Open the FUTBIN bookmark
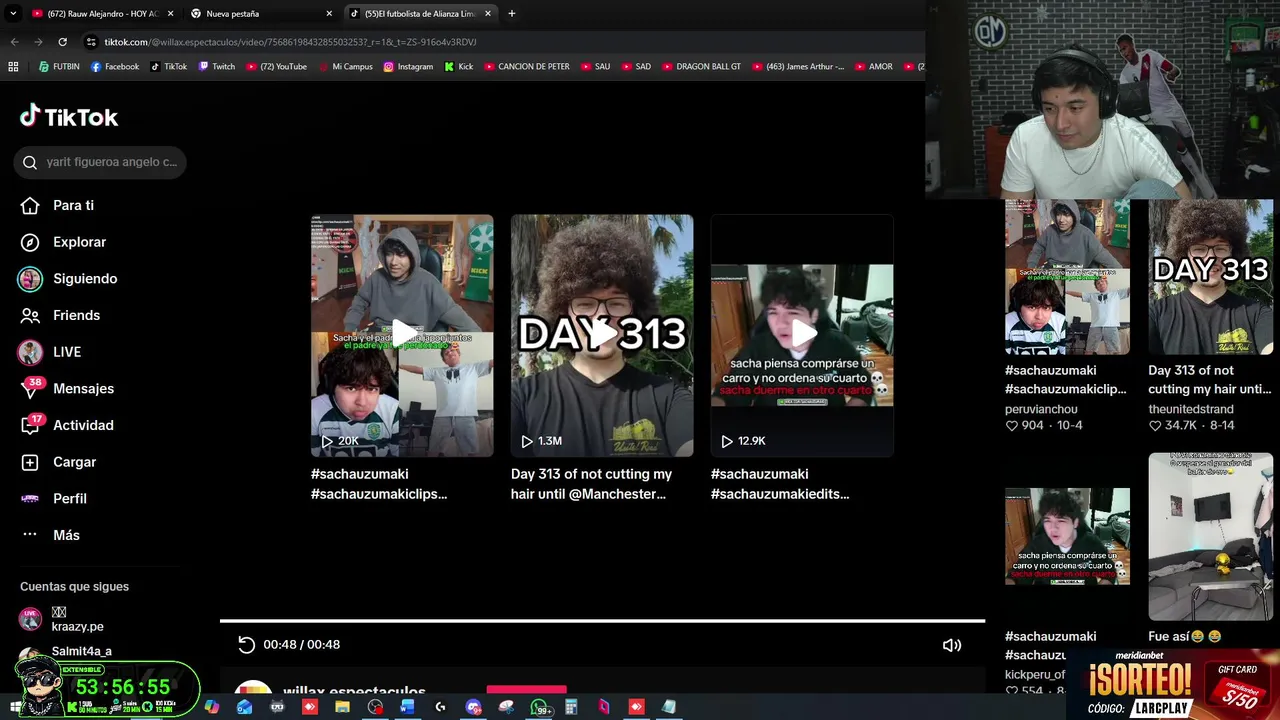 tap(59, 67)
